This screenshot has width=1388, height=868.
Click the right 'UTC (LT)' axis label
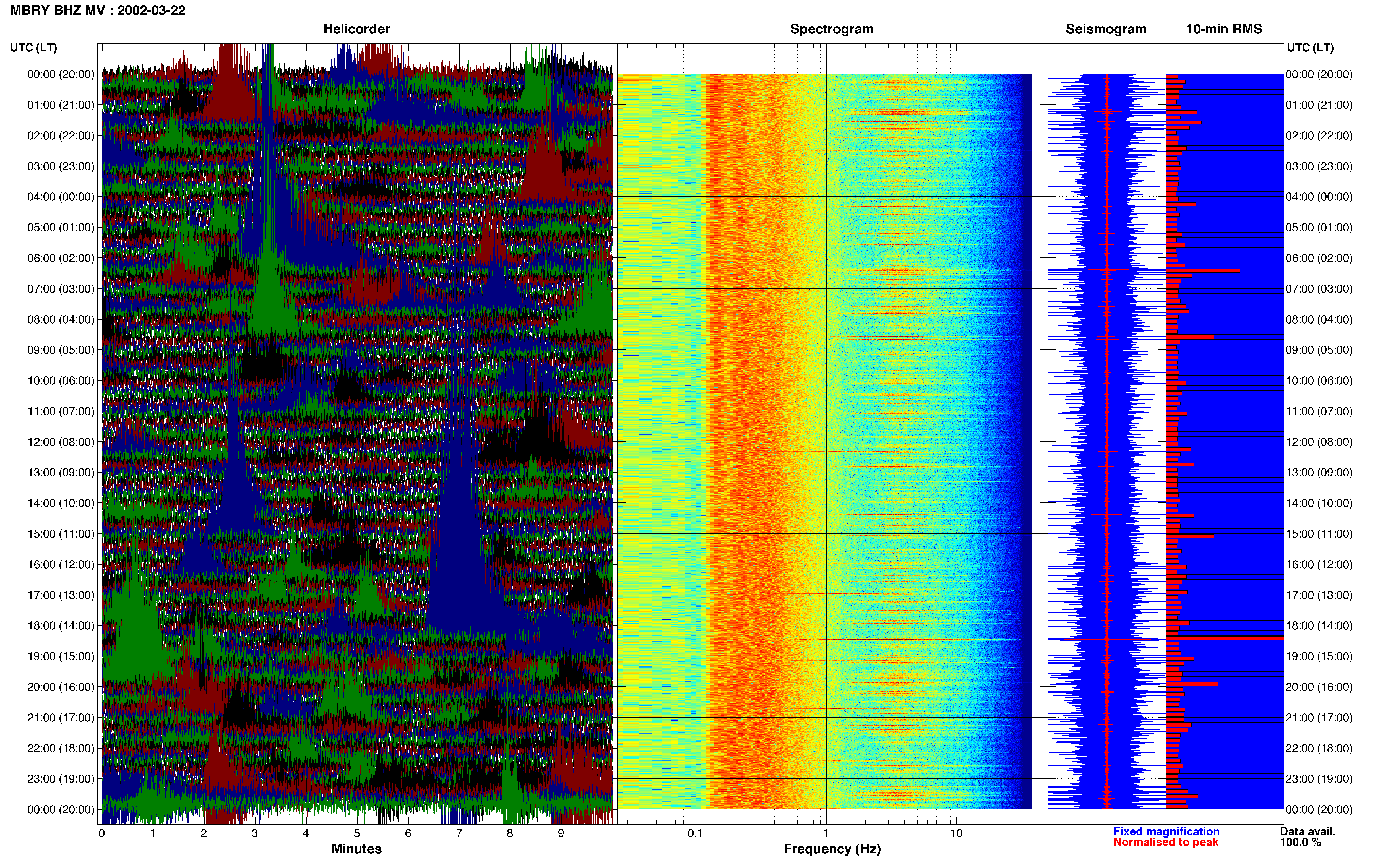(1310, 48)
